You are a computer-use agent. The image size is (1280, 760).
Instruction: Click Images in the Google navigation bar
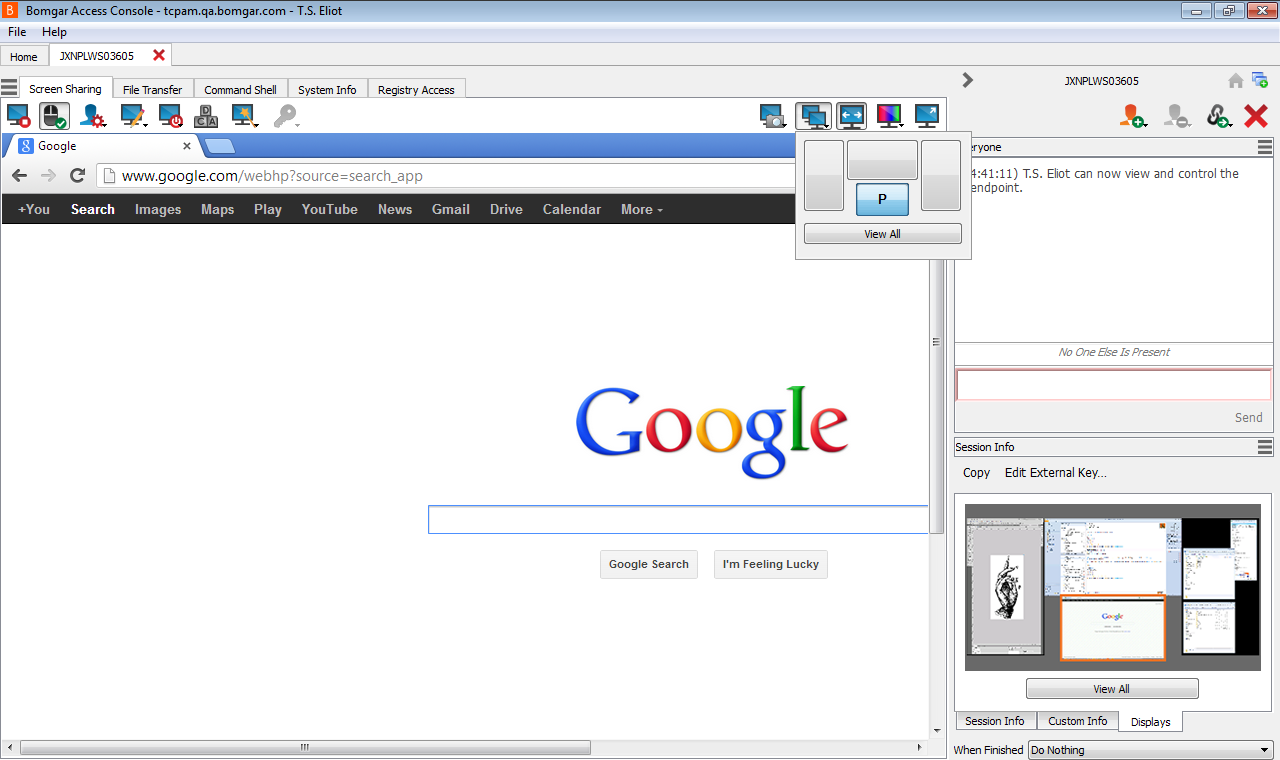click(x=158, y=209)
